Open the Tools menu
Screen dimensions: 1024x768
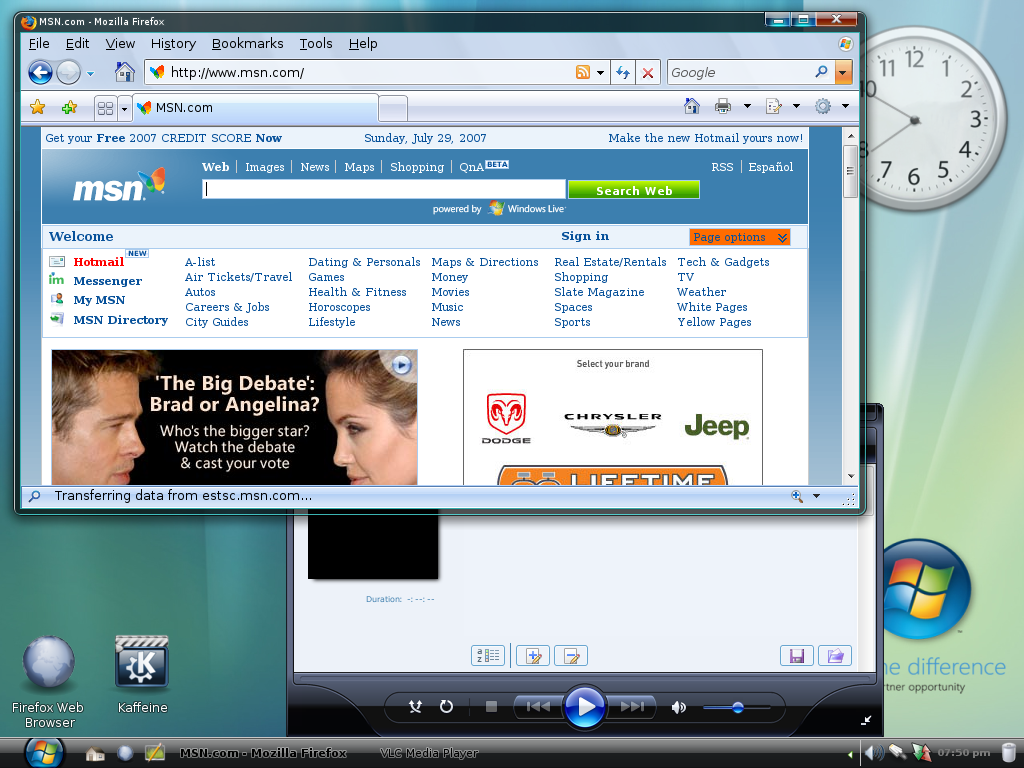click(316, 44)
